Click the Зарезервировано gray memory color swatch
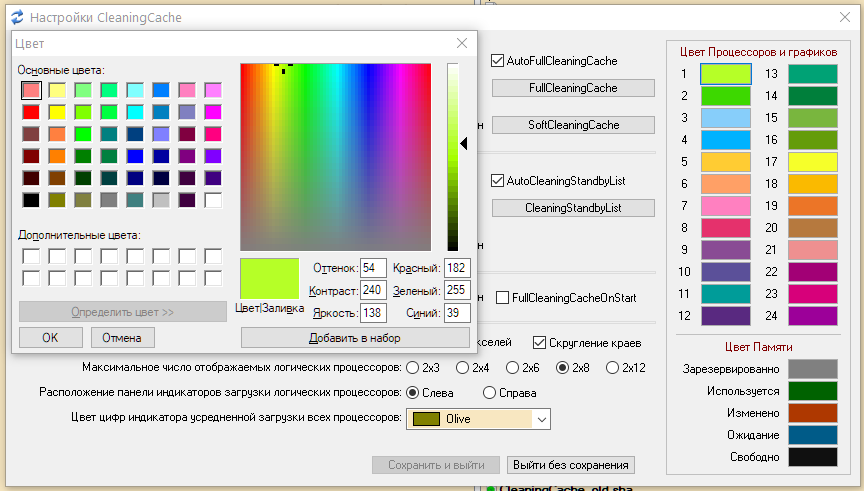 [x=813, y=369]
